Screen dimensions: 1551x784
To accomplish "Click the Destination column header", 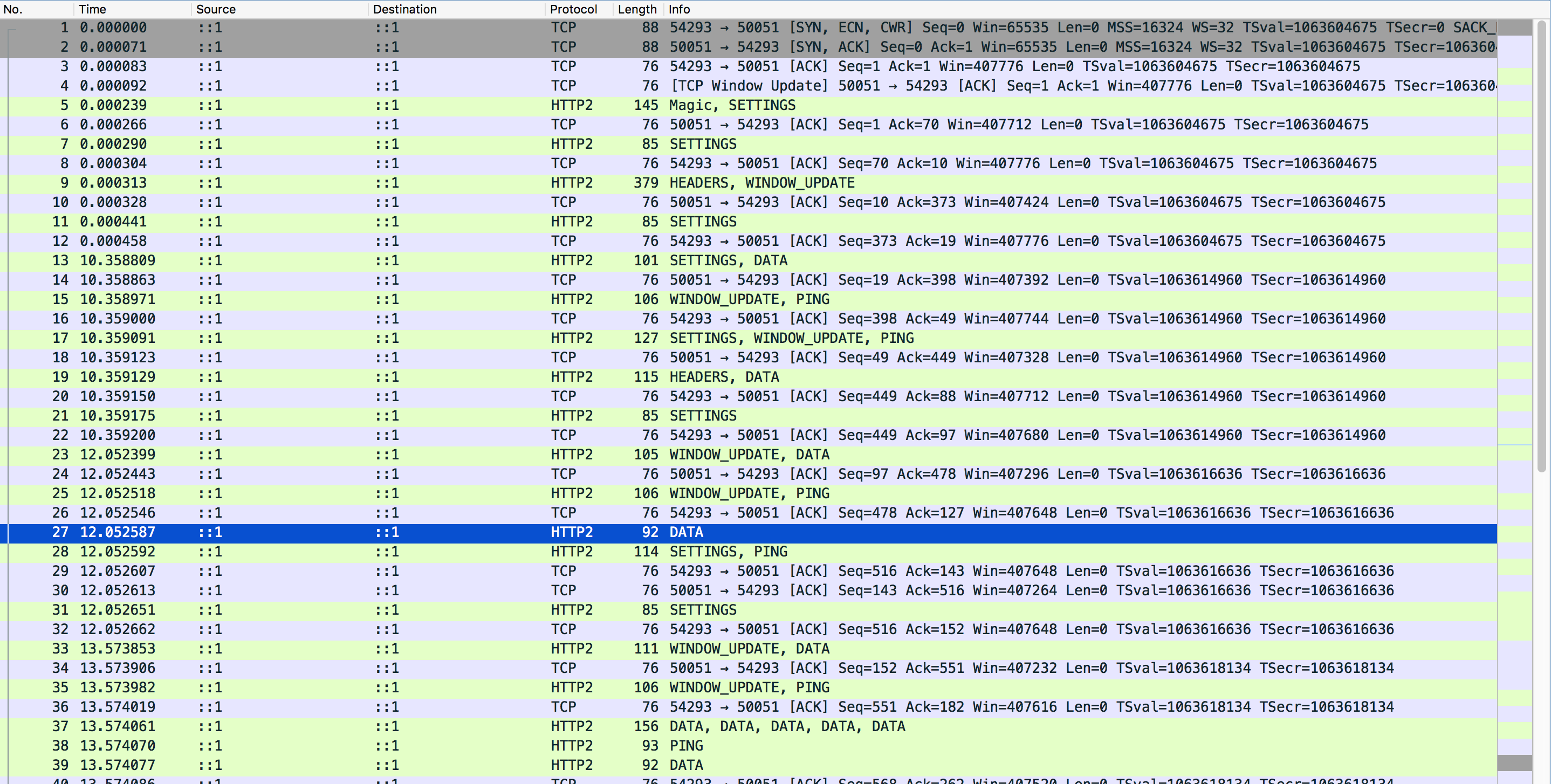I will pos(404,9).
